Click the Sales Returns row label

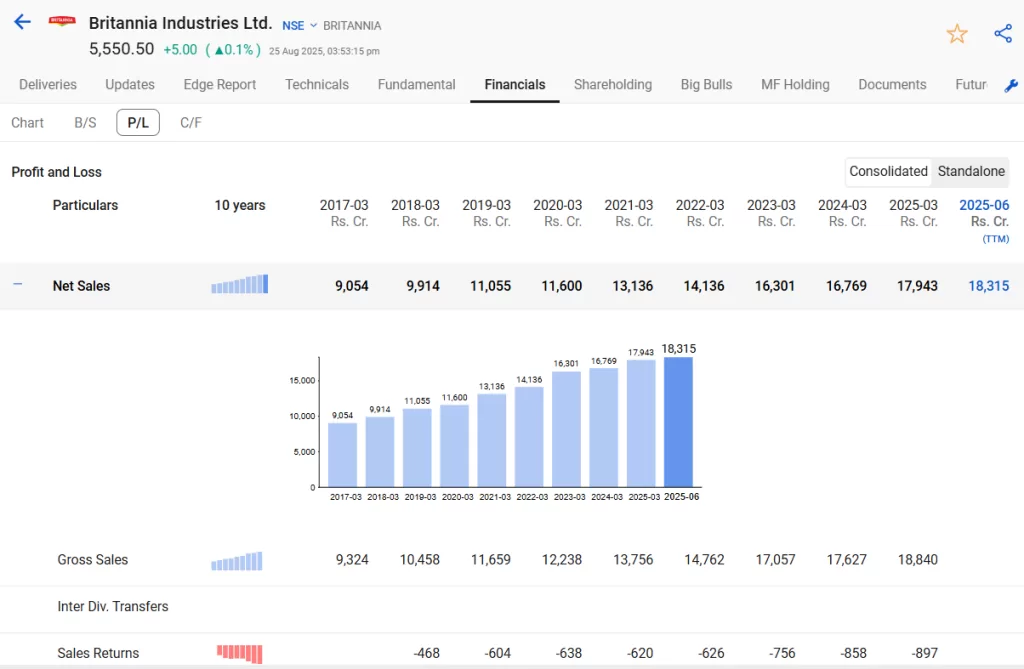(98, 653)
